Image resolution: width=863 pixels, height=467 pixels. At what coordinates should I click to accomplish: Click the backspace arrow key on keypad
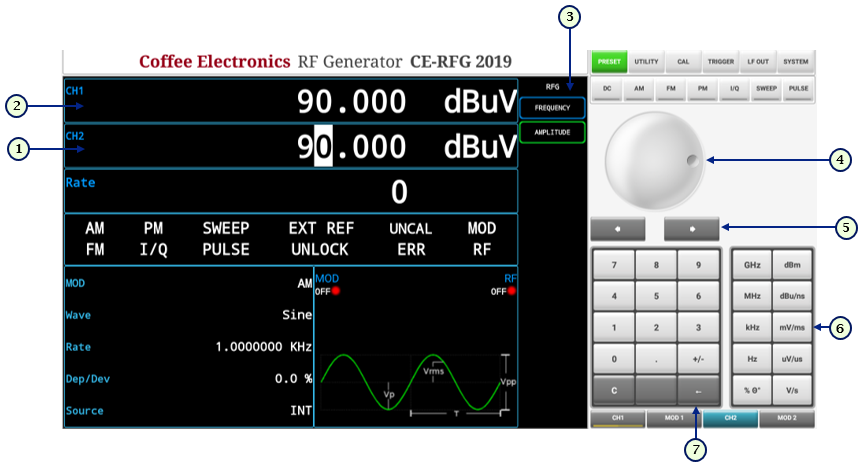697,390
